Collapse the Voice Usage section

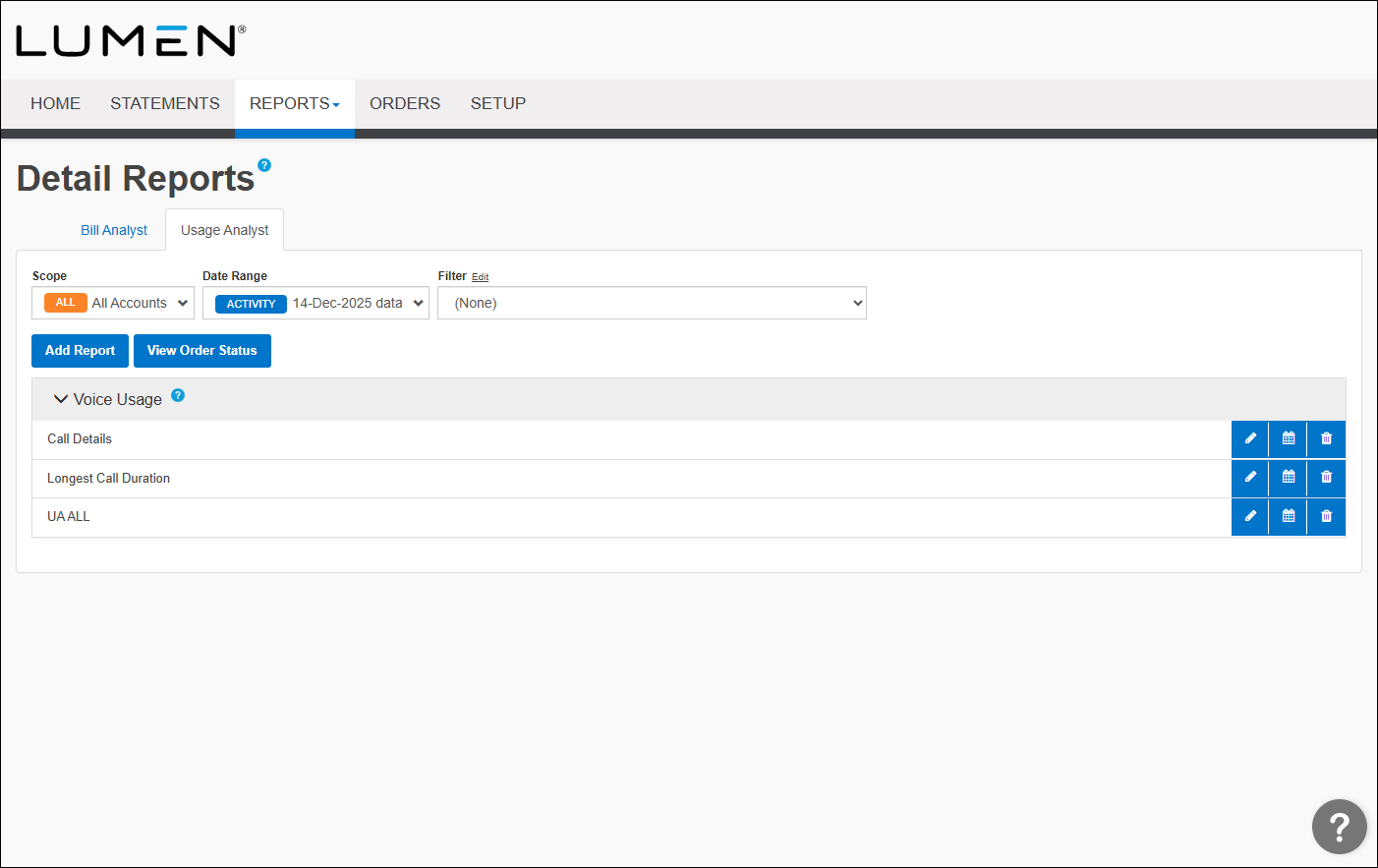61,399
